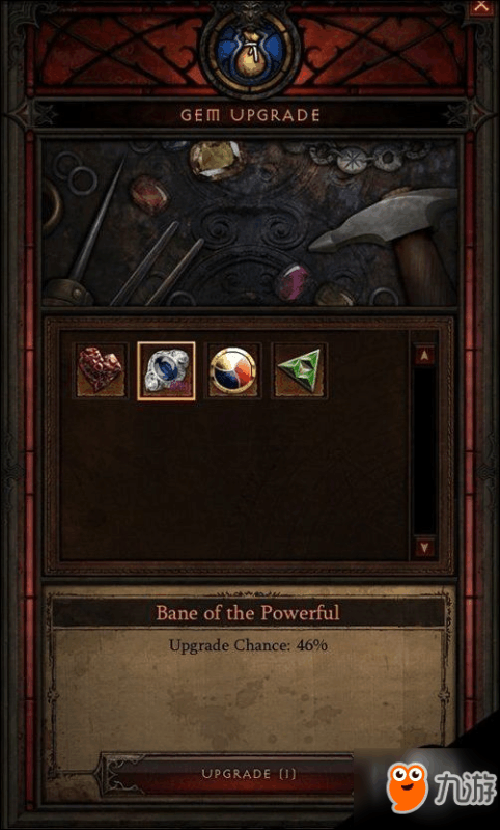Click the gem list scrollbar track
Screen dimensions: 500x830
coord(424,451)
